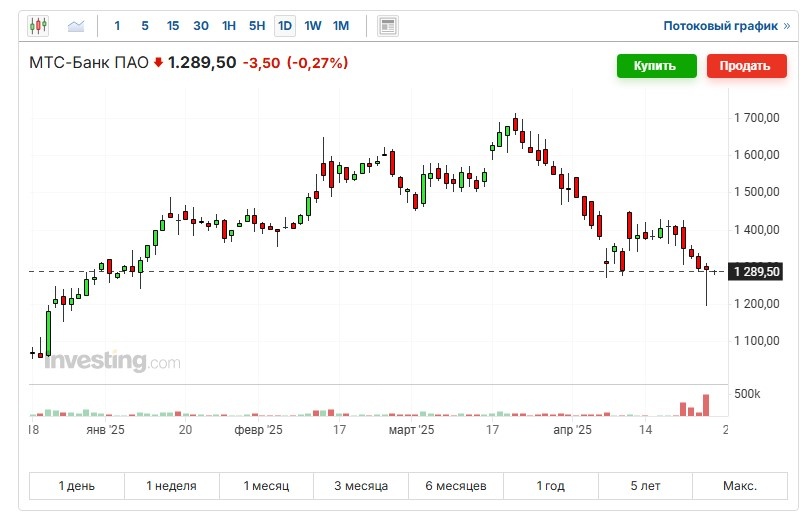This screenshot has height=519, width=807.
Task: Show the 3 месяца range
Action: coord(361,486)
